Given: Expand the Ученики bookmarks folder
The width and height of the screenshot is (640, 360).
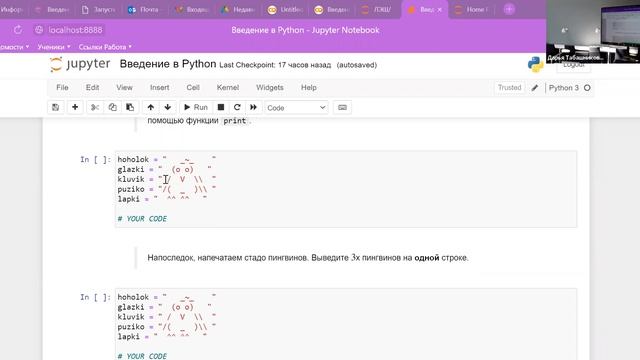Looking at the screenshot, I should 54,47.
